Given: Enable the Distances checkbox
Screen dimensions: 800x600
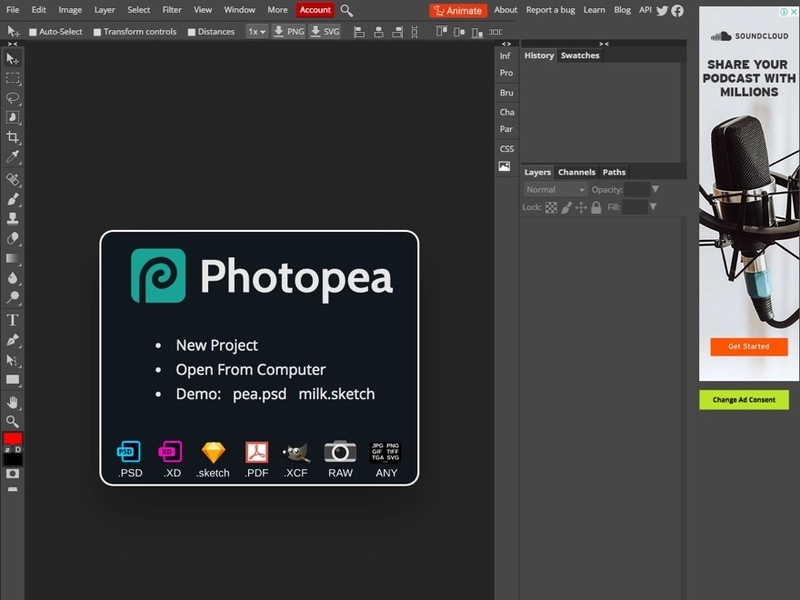Looking at the screenshot, I should (x=191, y=32).
